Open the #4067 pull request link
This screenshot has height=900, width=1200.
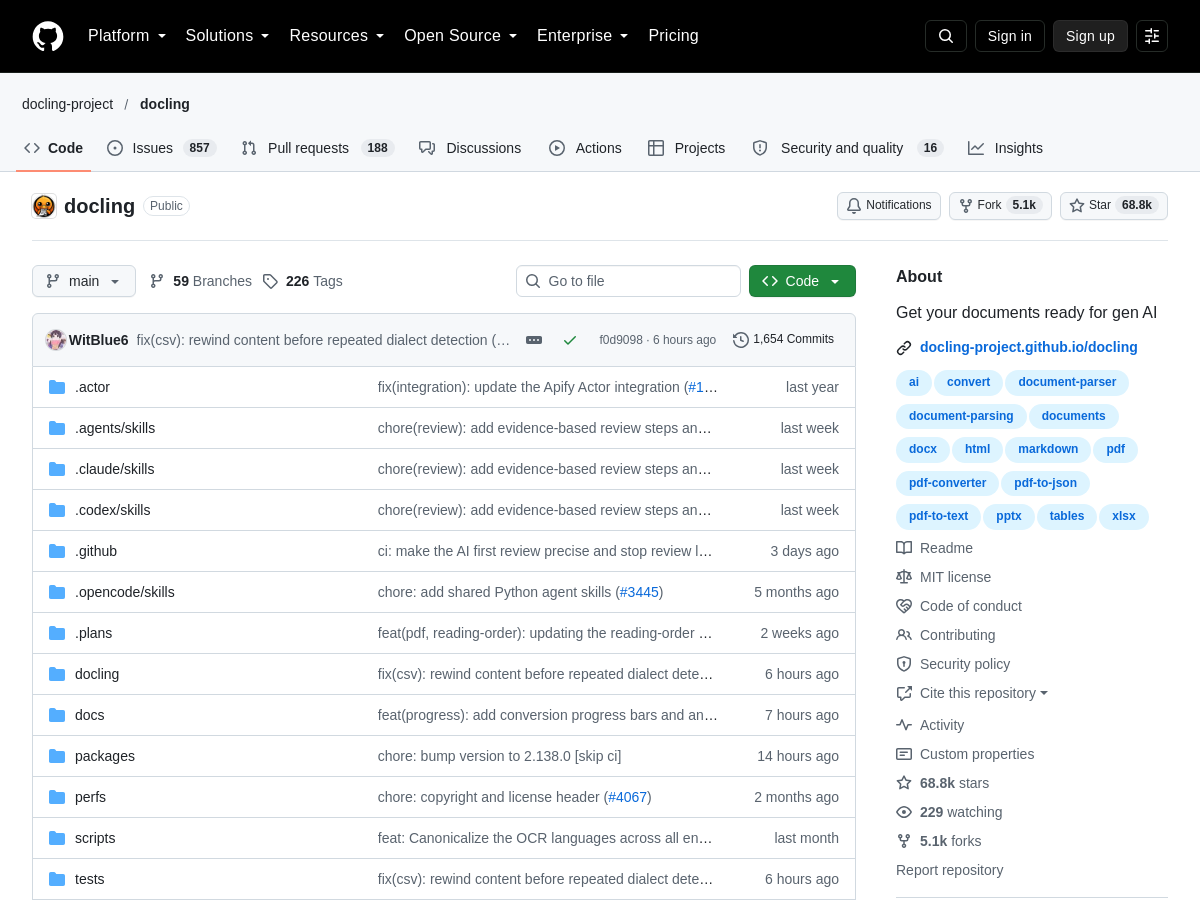pyautogui.click(x=628, y=797)
